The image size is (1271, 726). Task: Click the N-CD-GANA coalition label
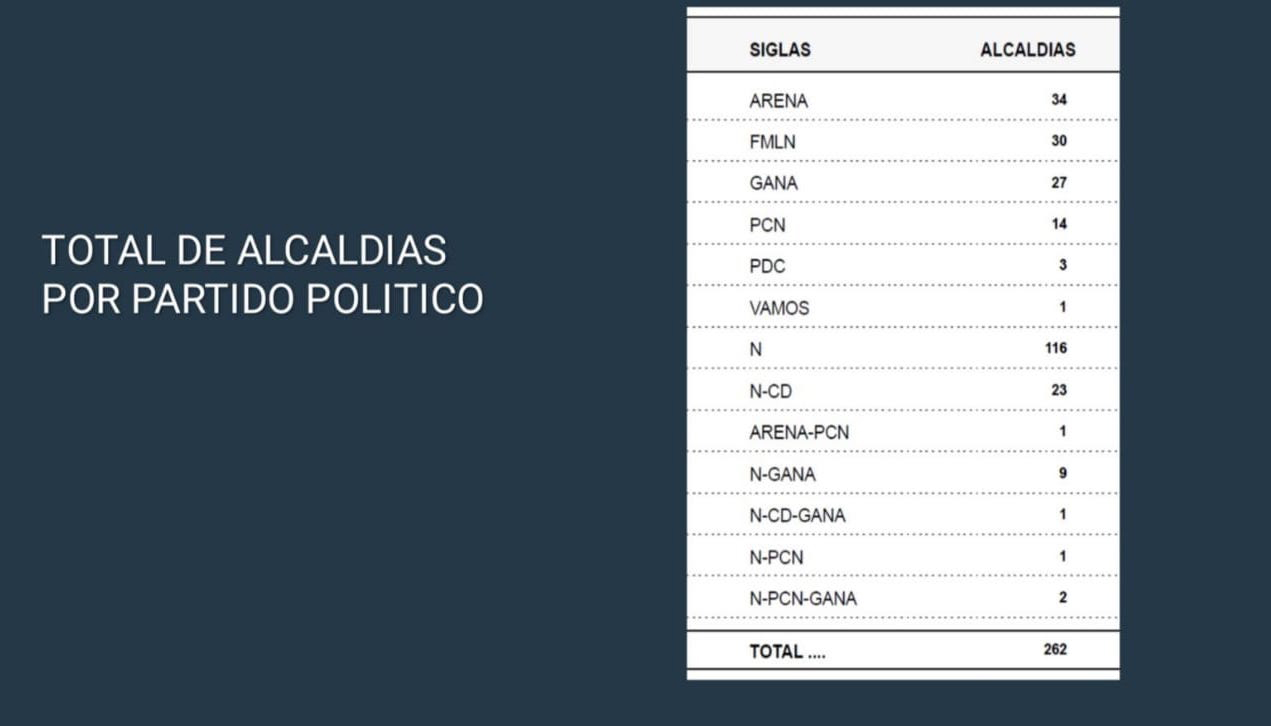(x=797, y=516)
